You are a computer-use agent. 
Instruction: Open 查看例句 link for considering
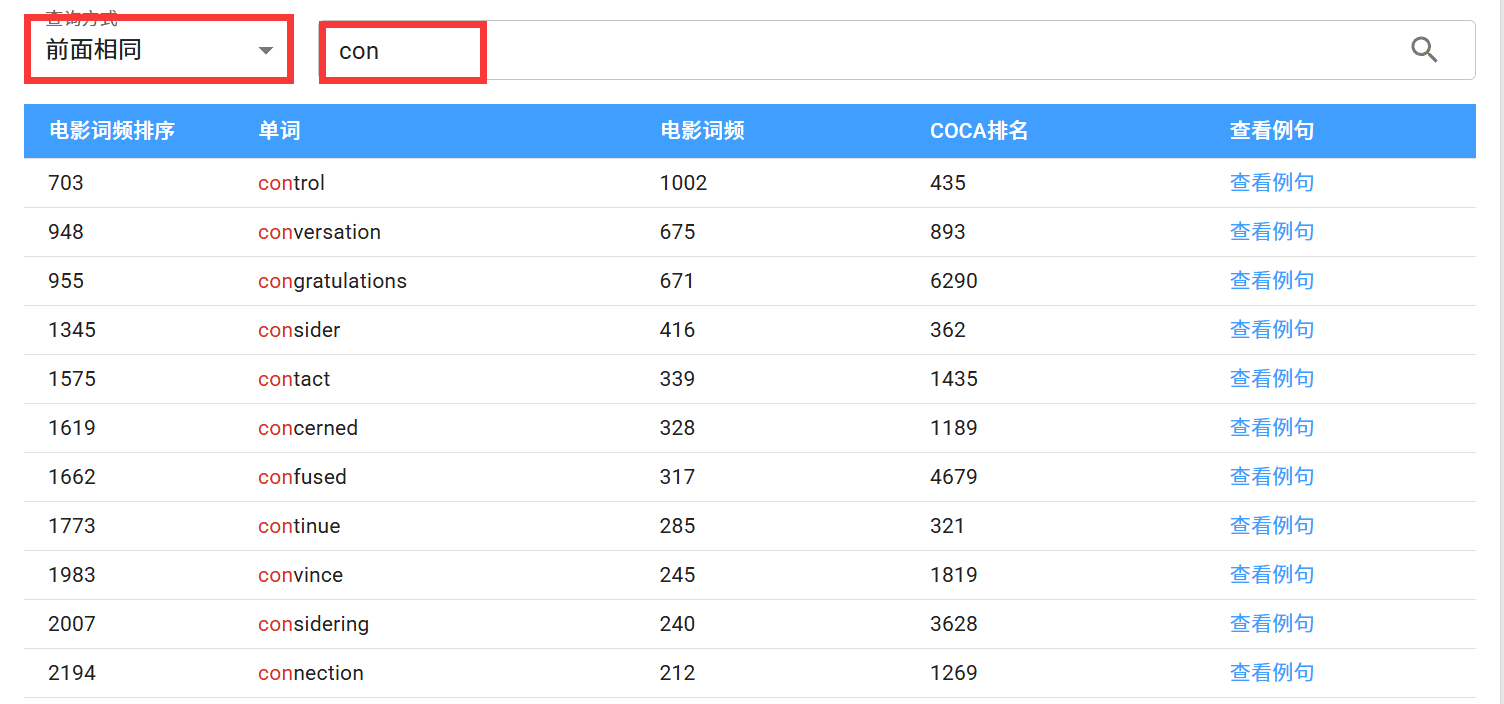1271,624
